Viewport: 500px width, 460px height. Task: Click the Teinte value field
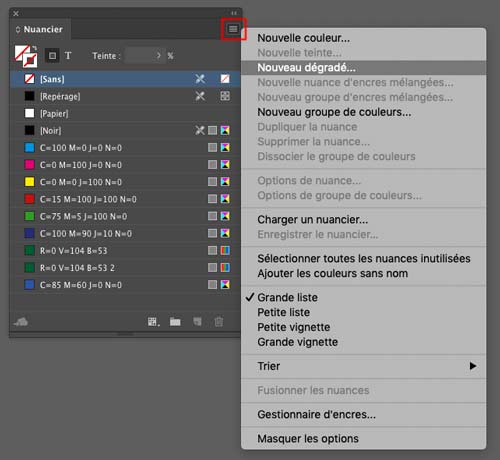[x=139, y=56]
